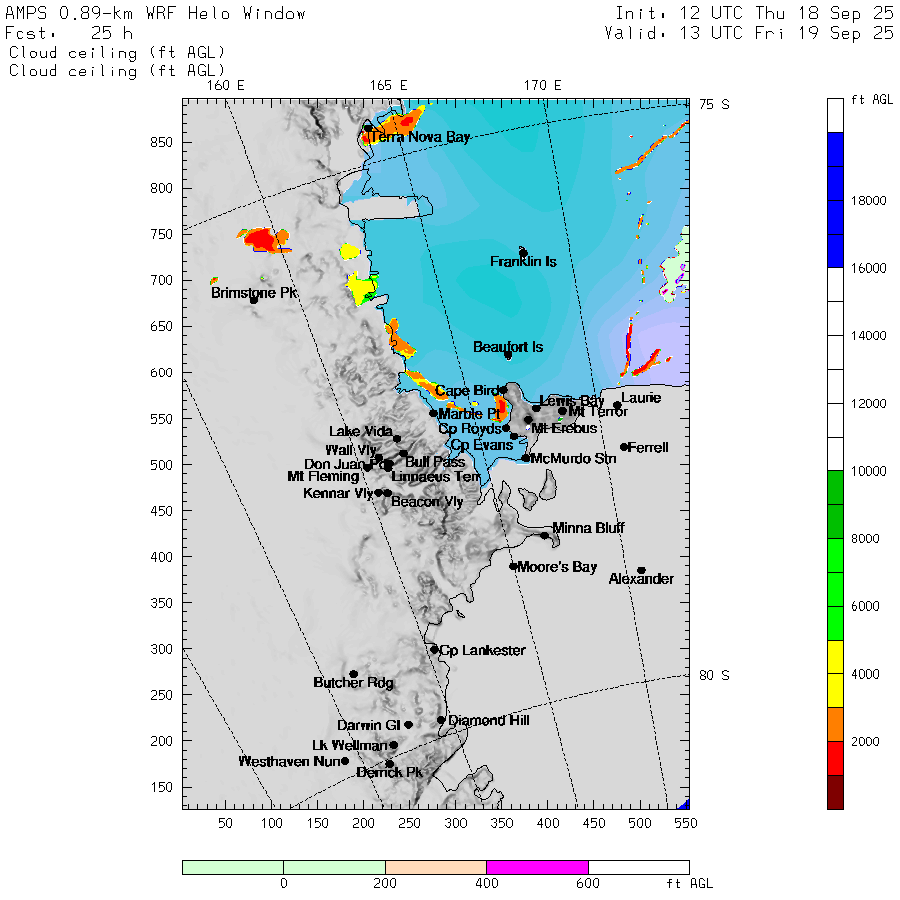Click the Ferrell station label
Image resolution: width=900 pixels, height=900 pixels.
coord(649,448)
